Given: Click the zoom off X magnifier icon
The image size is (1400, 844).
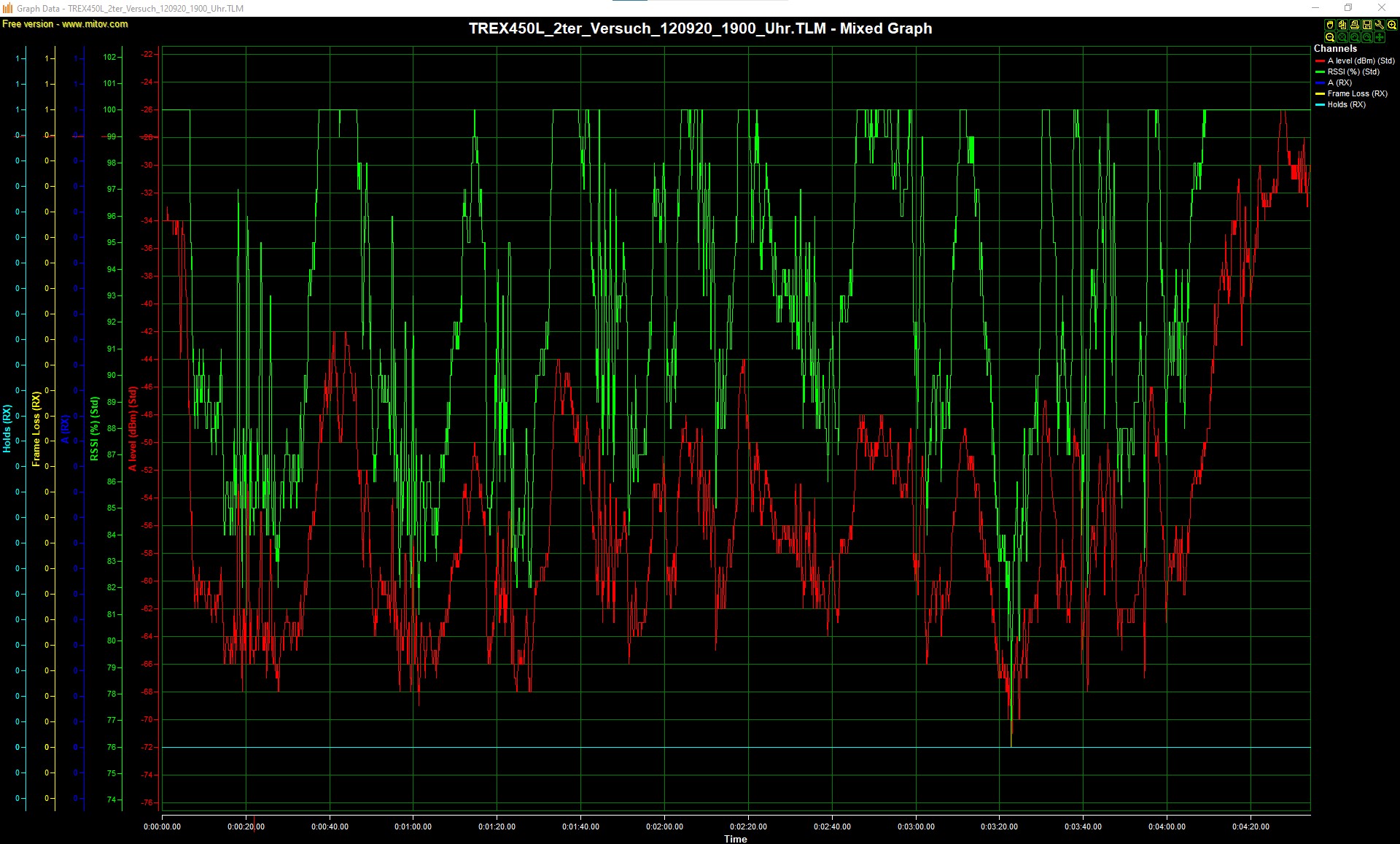Looking at the screenshot, I should (x=1342, y=37).
